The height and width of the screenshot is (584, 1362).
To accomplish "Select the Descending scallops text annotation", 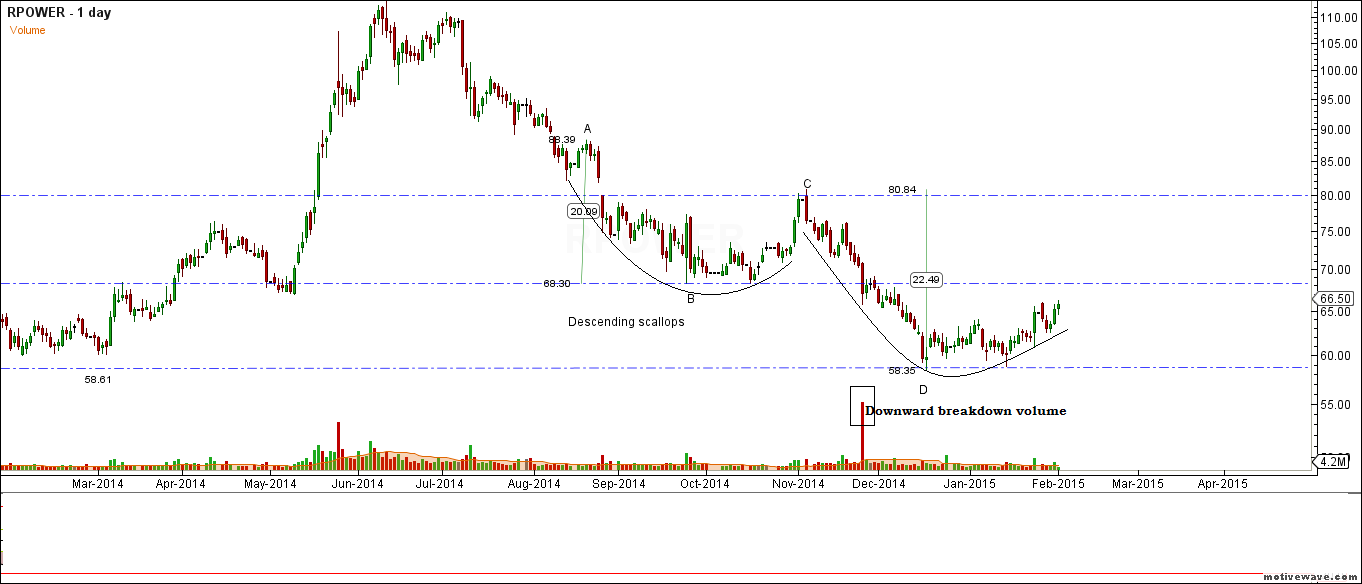I will pos(625,322).
